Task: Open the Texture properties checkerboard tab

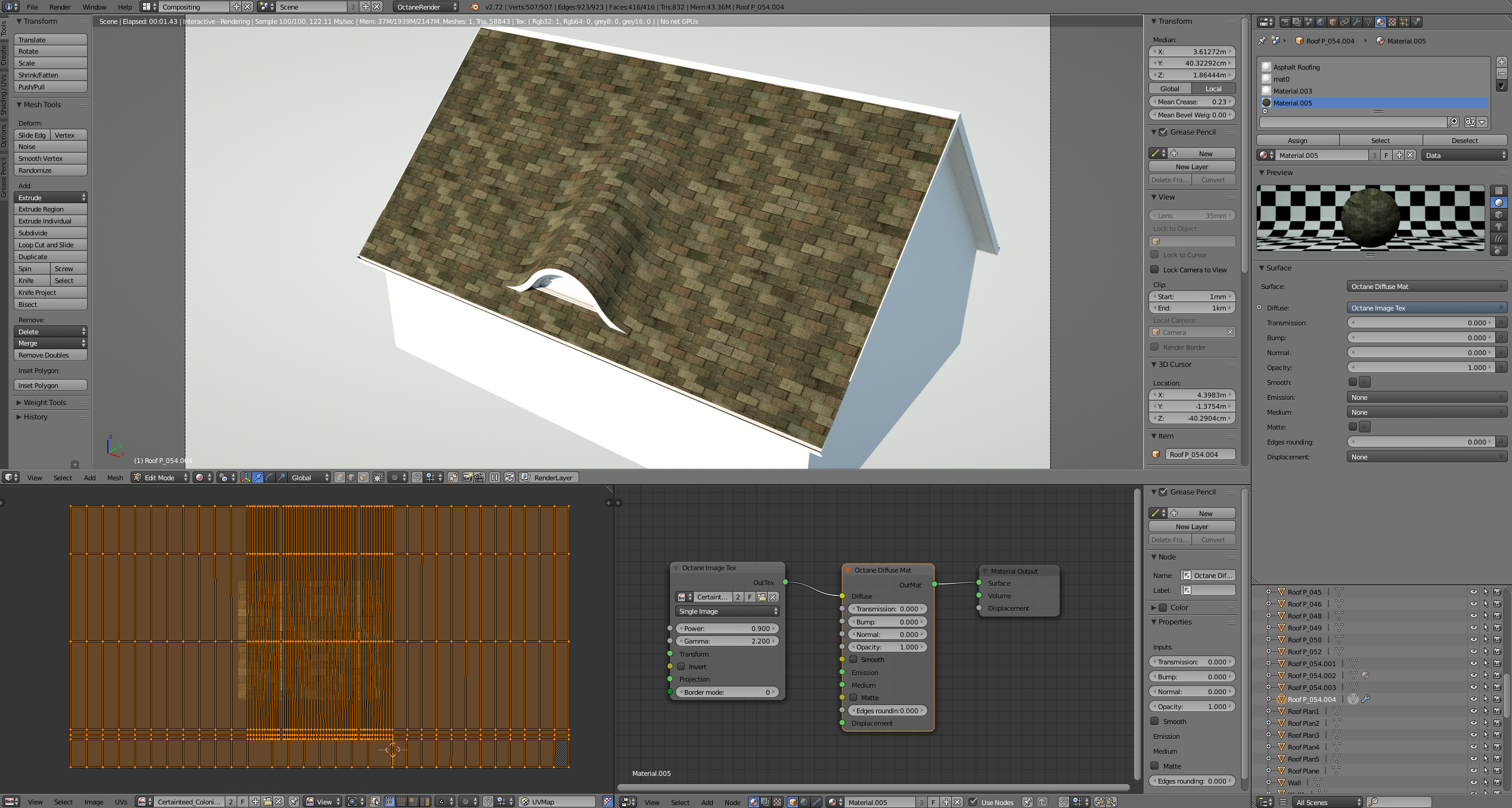Action: click(x=1392, y=22)
